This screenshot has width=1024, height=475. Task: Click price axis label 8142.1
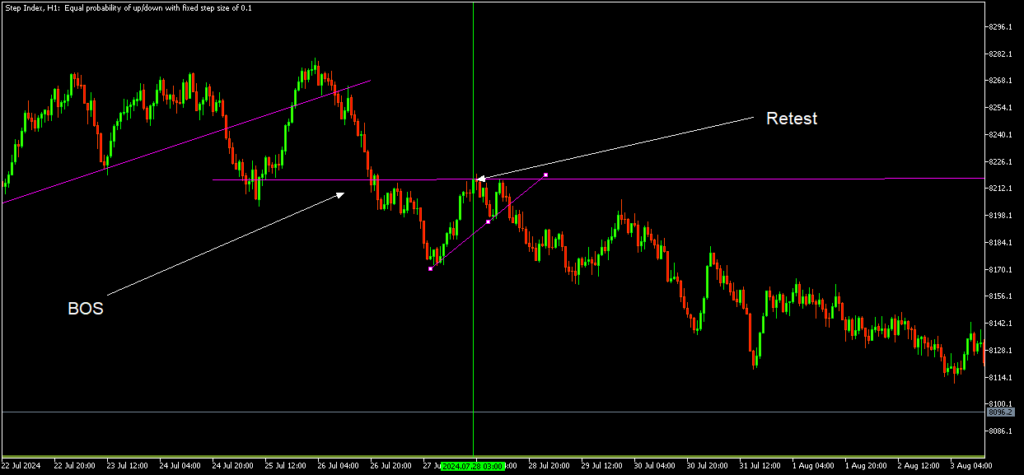coord(1001,323)
